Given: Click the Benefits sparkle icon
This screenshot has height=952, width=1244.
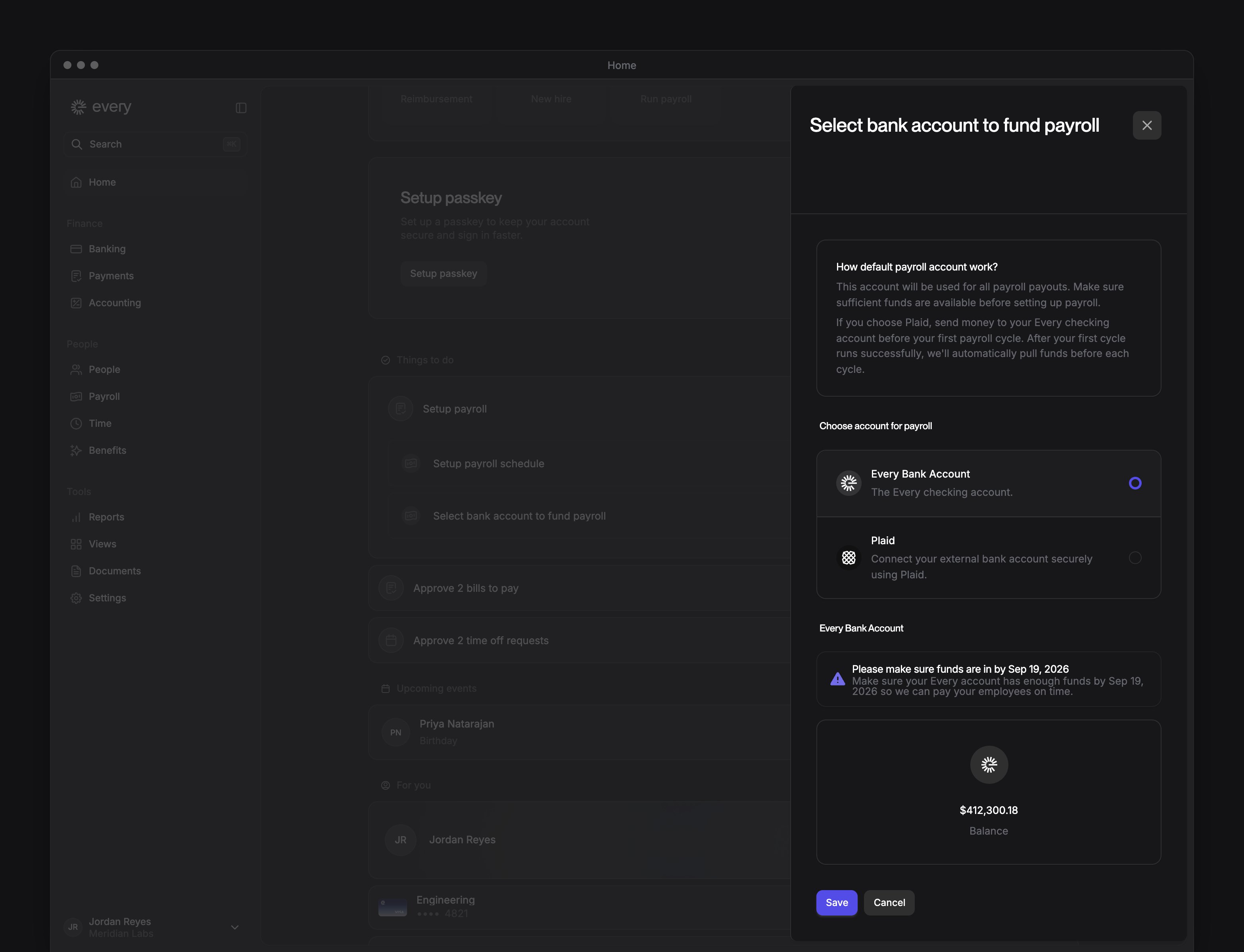Looking at the screenshot, I should pyautogui.click(x=76, y=451).
